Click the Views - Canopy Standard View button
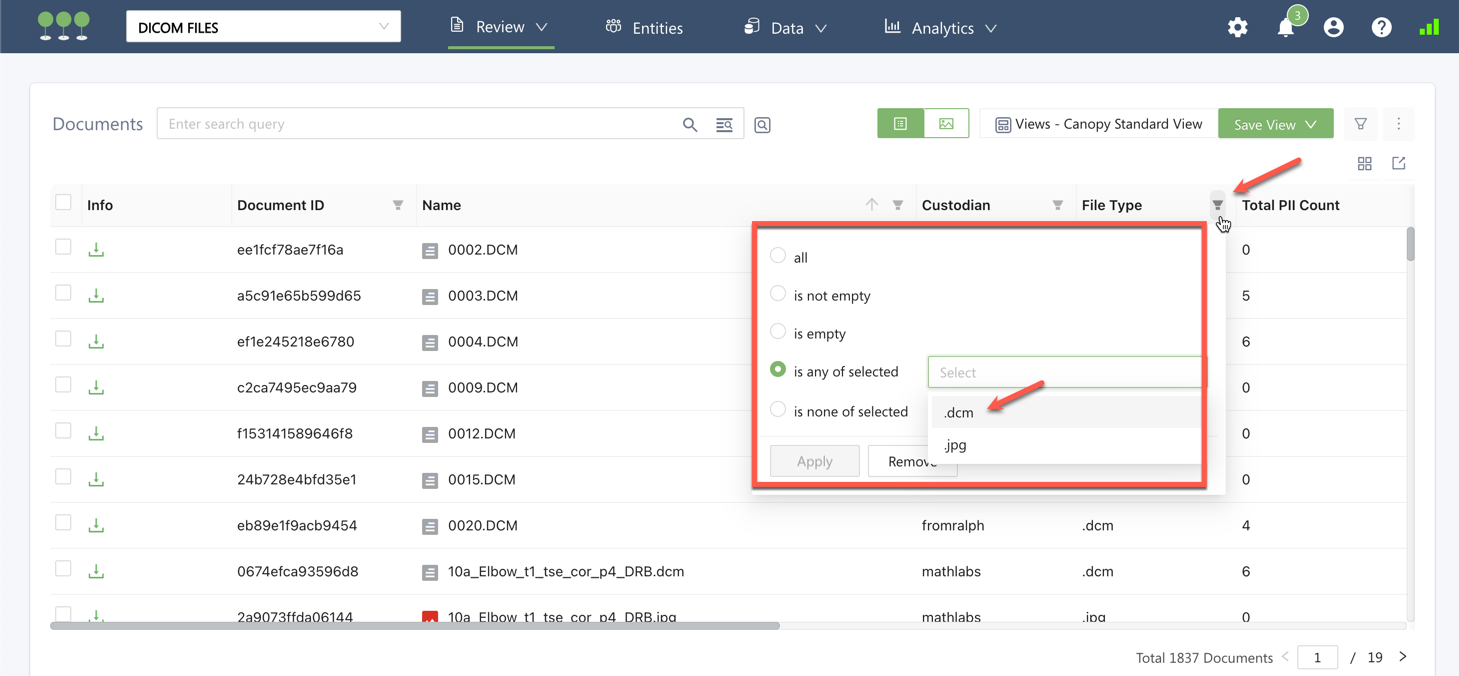 (x=1098, y=124)
